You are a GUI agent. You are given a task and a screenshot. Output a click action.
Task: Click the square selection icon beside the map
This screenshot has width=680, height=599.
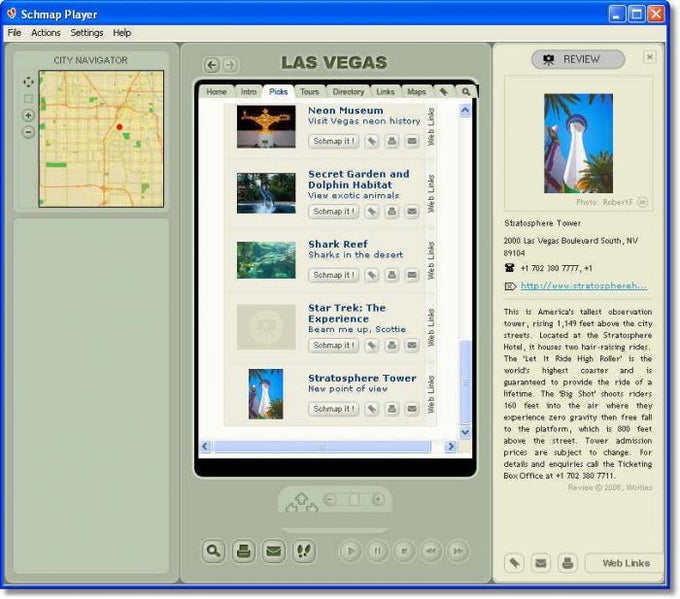point(28,99)
